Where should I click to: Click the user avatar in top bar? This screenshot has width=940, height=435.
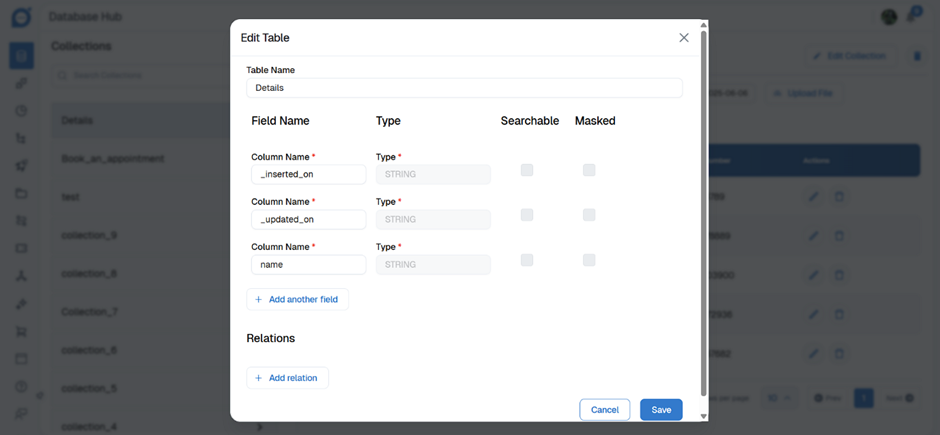[x=889, y=17]
